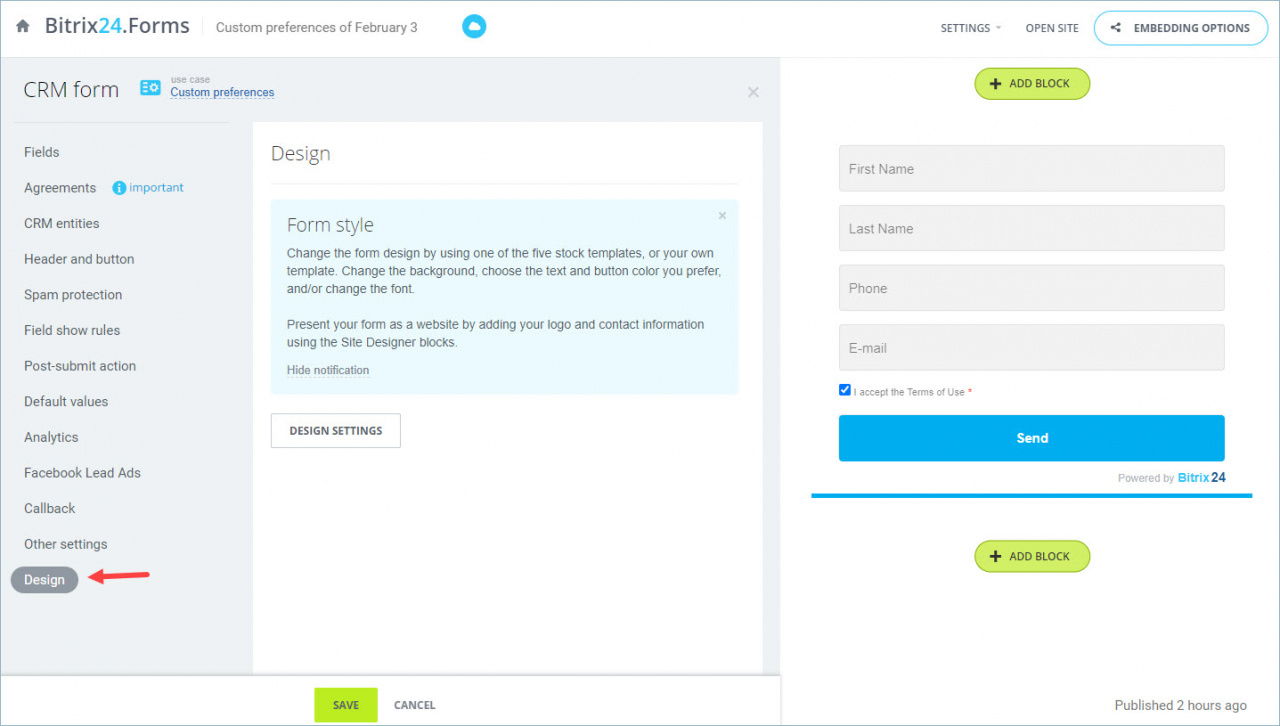This screenshot has width=1280, height=726.
Task: Open Facebook Lead Ads section
Action: [x=82, y=473]
